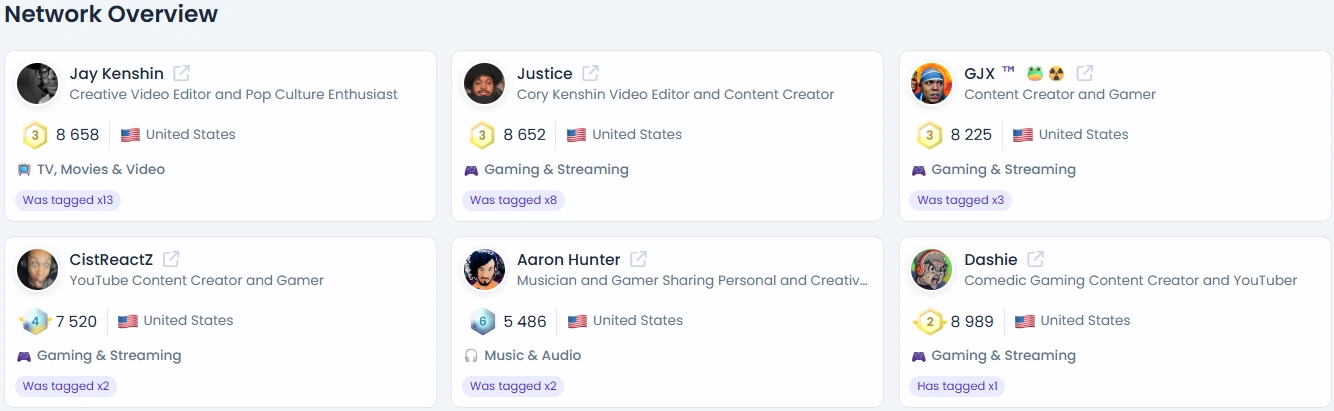Click the score '7 520'
Image resolution: width=1334 pixels, height=411 pixels.
click(x=77, y=321)
